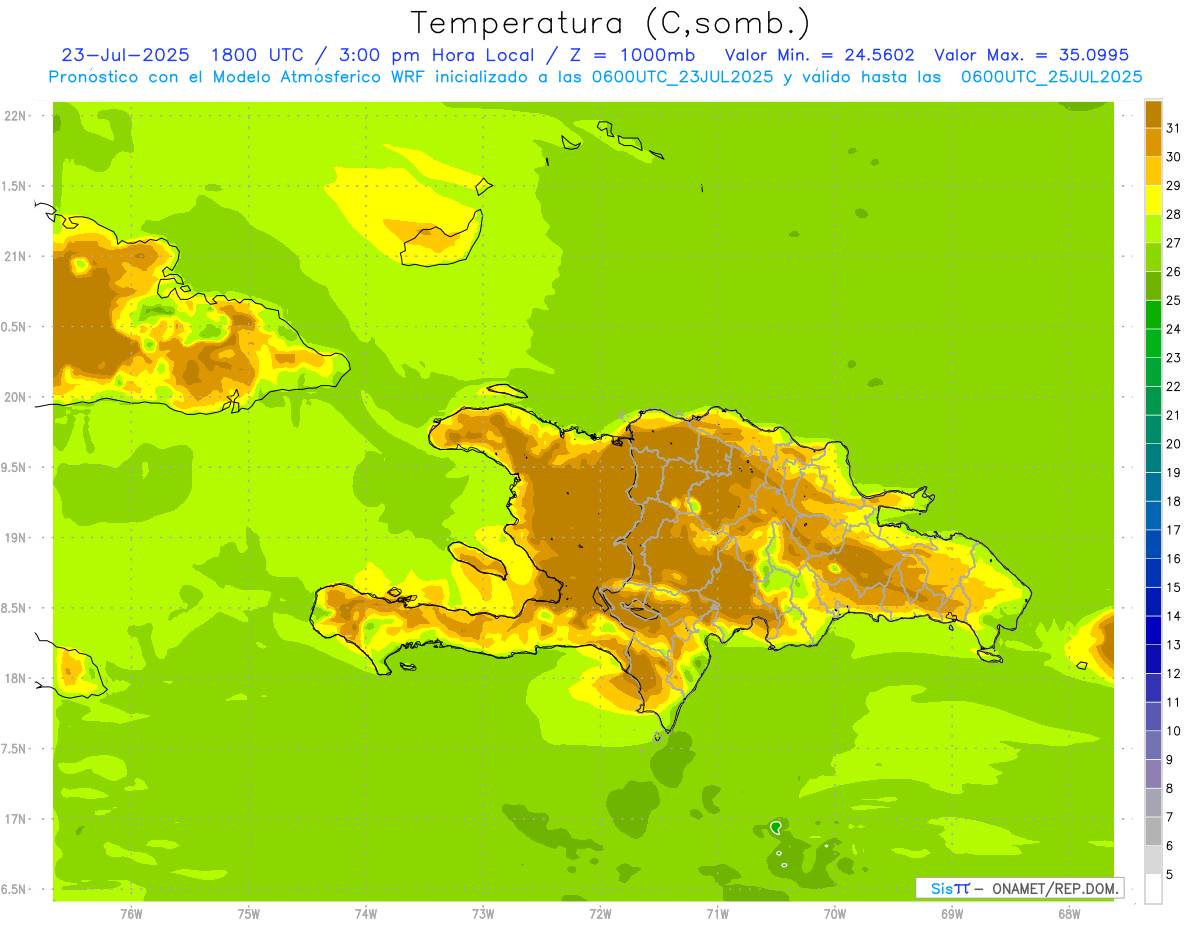The height and width of the screenshot is (927, 1200).
Task: Click legend value '18'
Action: (x=1173, y=501)
